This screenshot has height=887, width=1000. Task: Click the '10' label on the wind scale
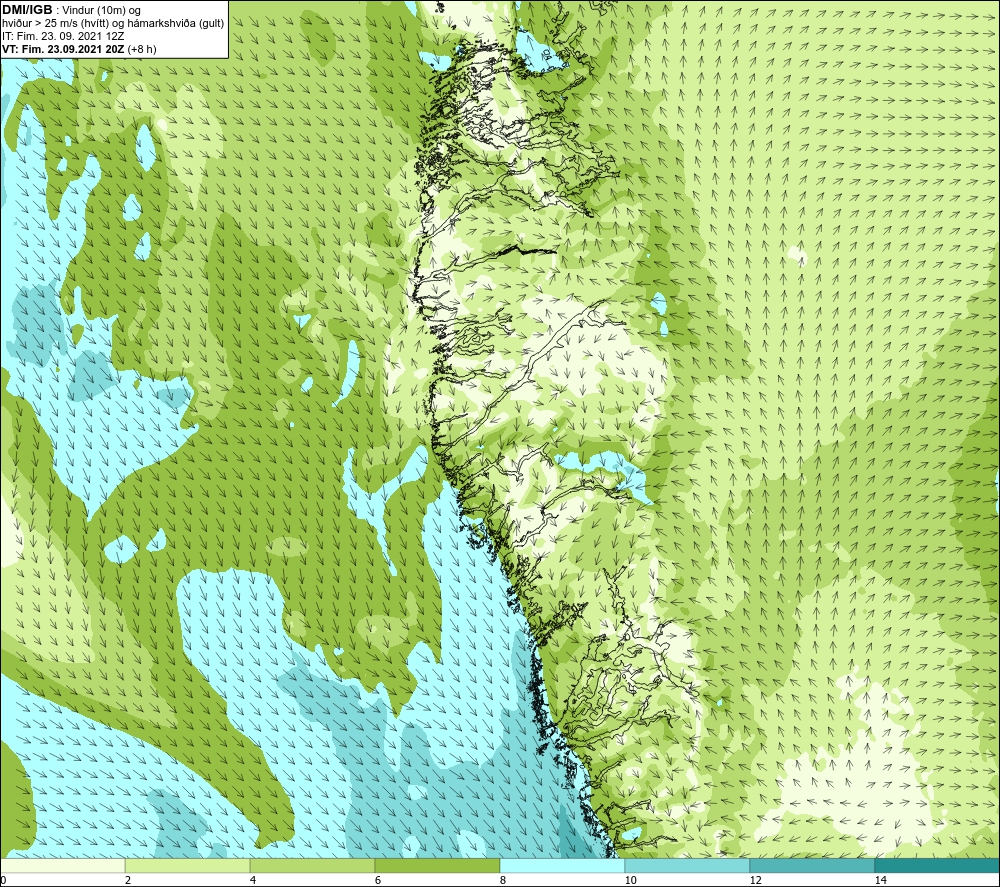pos(630,881)
